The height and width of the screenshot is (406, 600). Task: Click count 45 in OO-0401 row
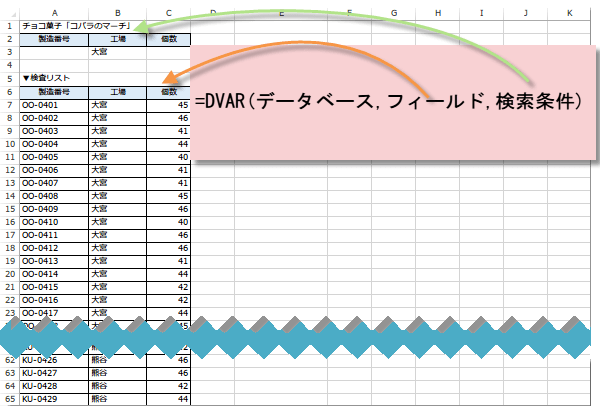coord(169,105)
